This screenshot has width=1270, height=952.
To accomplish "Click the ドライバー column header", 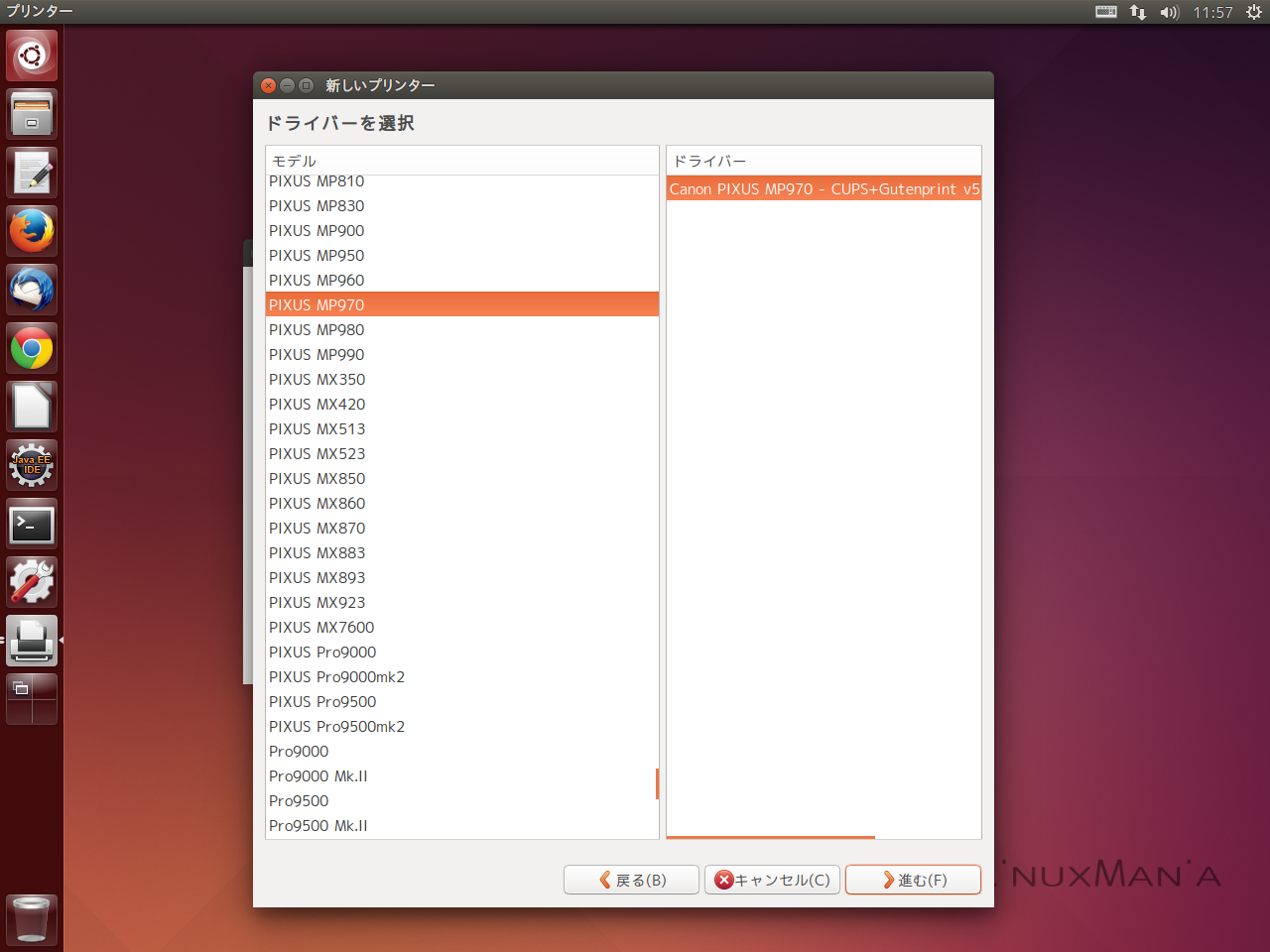I will pos(824,161).
